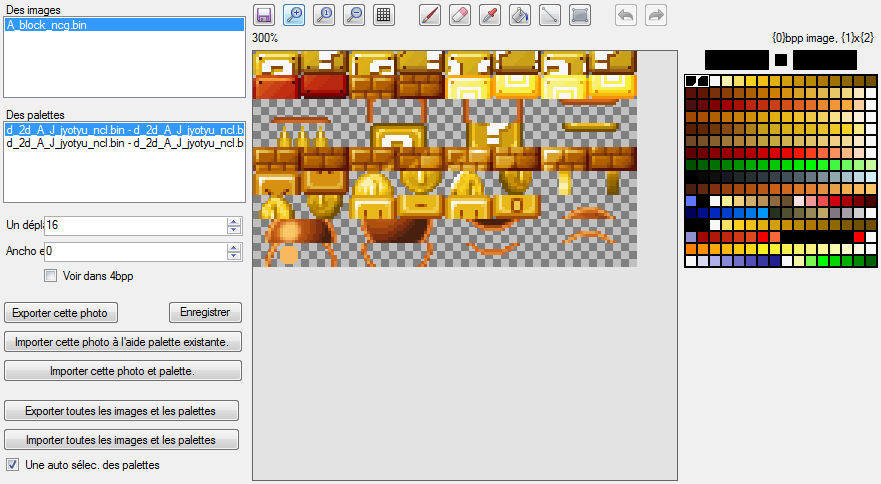Click the small black square between color boxes
This screenshot has height=484, width=881.
pos(780,60)
